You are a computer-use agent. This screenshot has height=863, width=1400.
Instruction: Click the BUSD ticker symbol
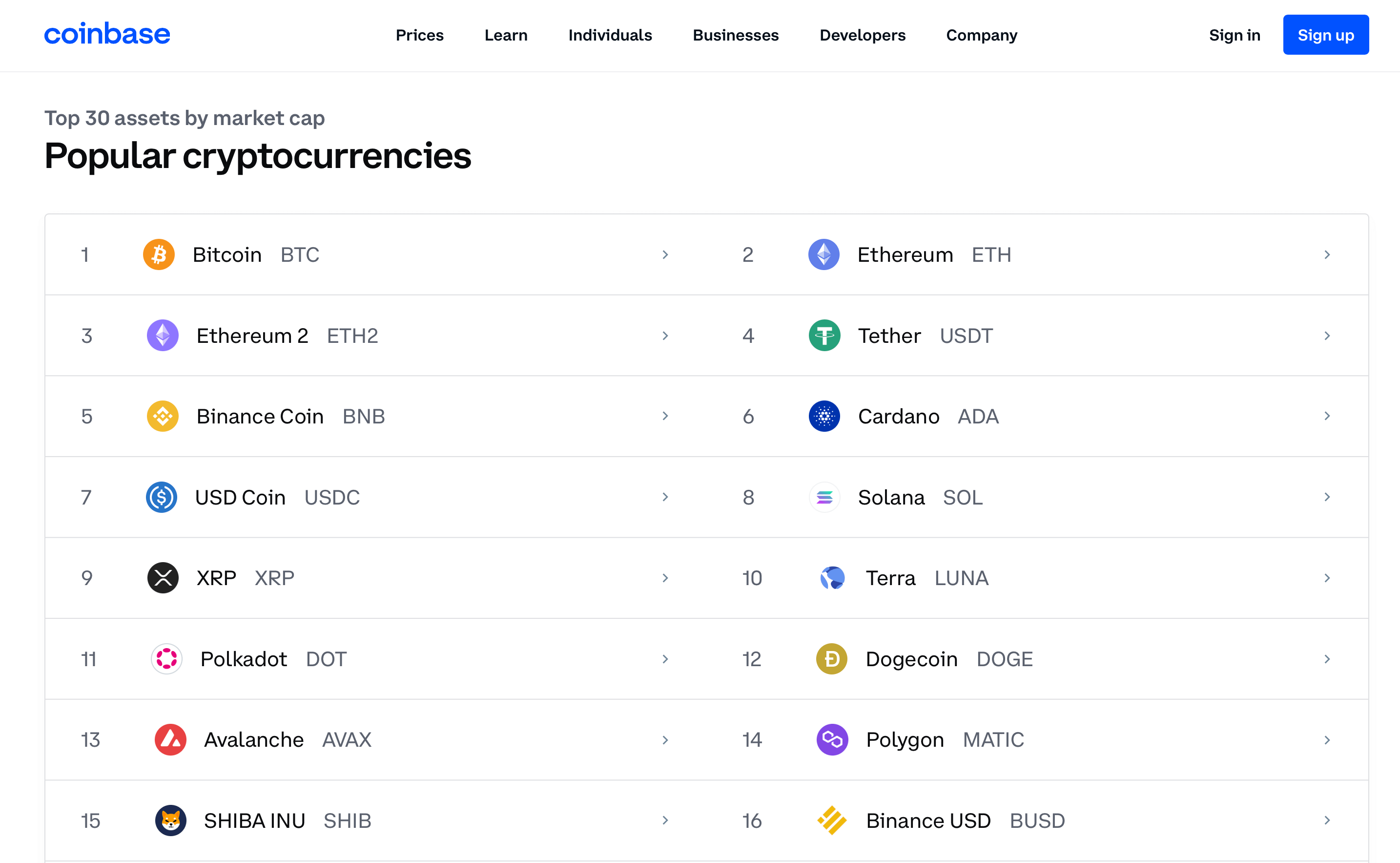[x=1037, y=821]
